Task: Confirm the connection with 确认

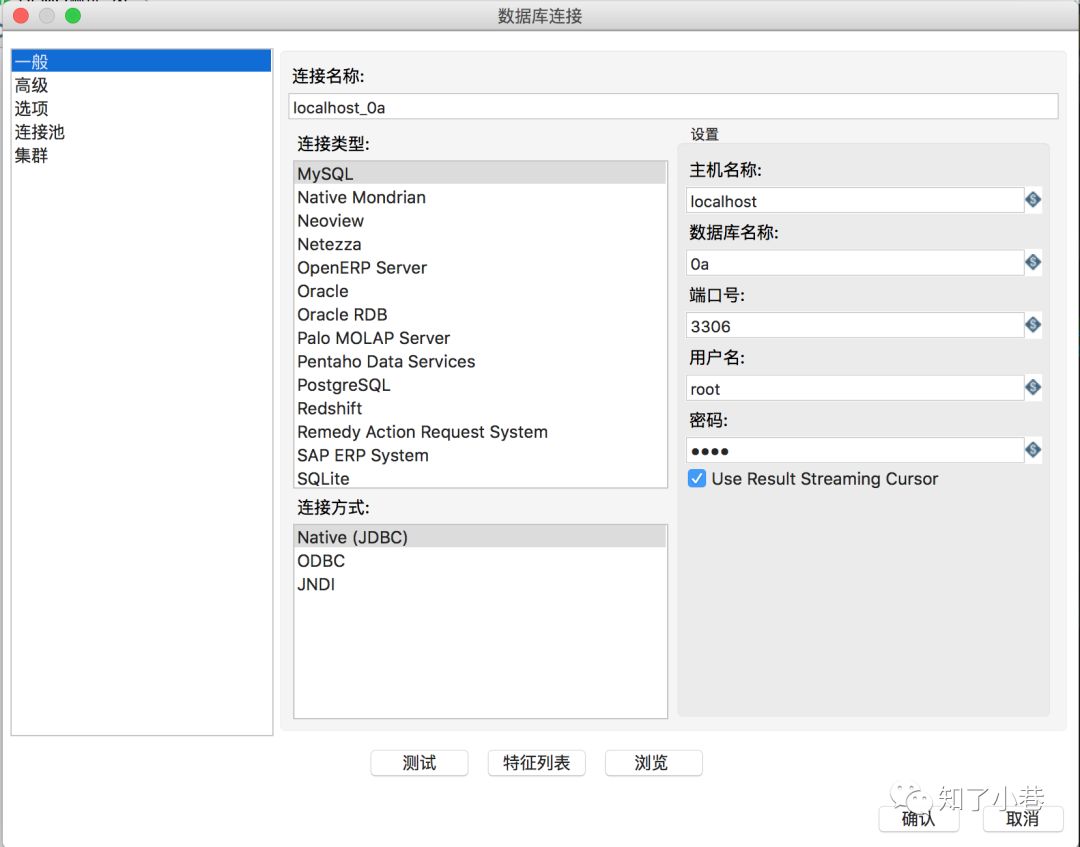Action: pos(918,819)
